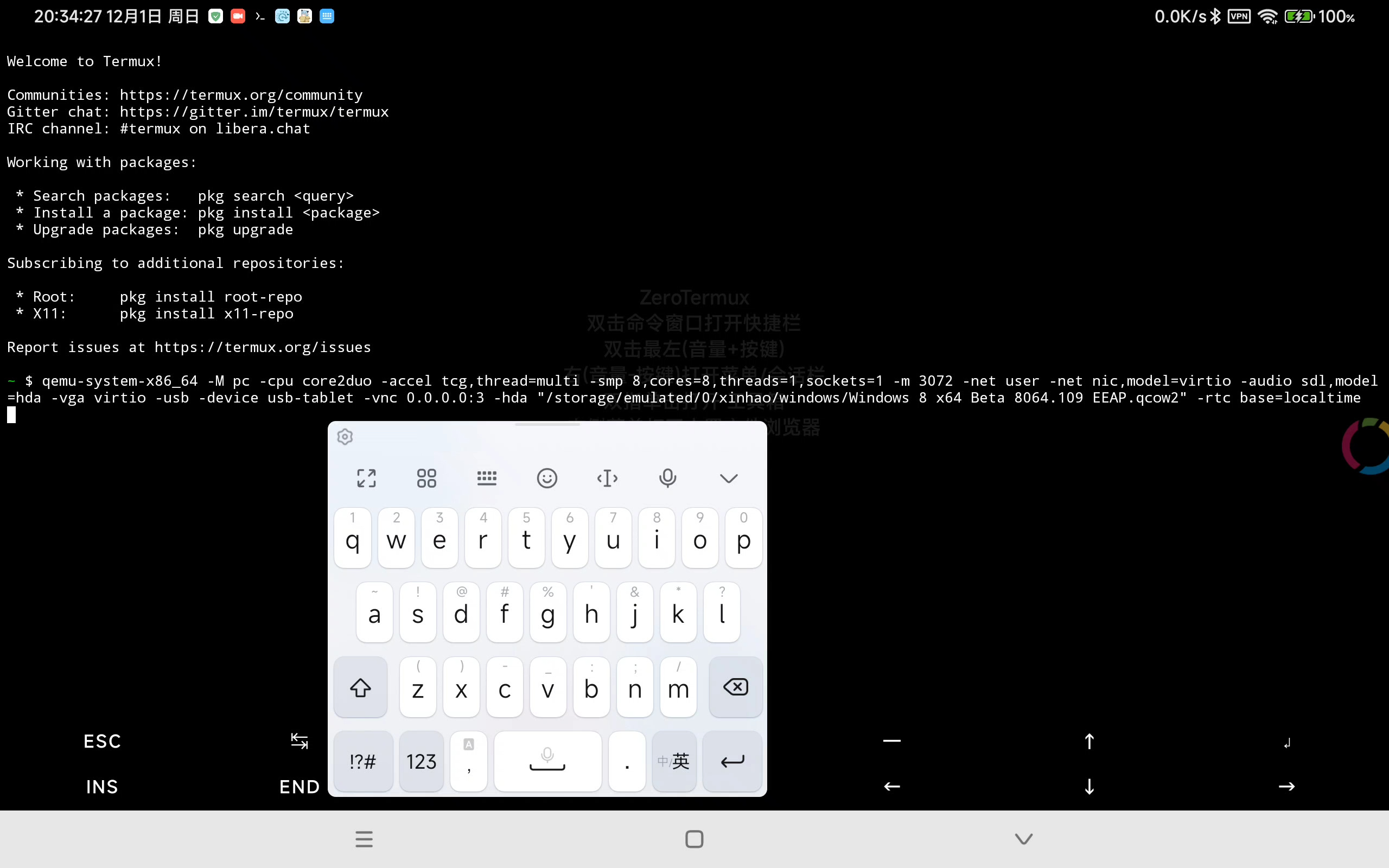Tap the https://termux.org/issues URL text
The height and width of the screenshot is (868, 1389).
263,347
